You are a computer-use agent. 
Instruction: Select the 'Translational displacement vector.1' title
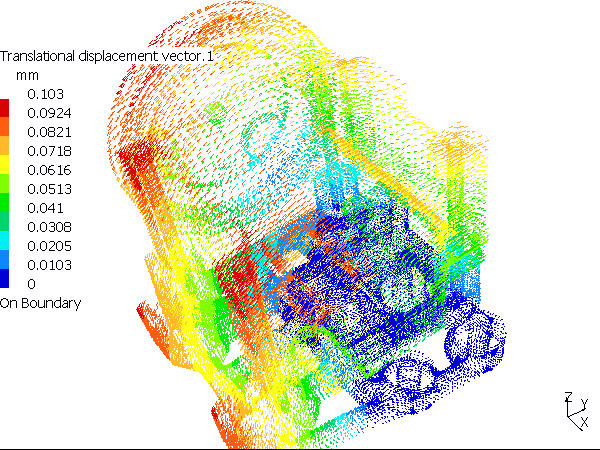point(106,56)
